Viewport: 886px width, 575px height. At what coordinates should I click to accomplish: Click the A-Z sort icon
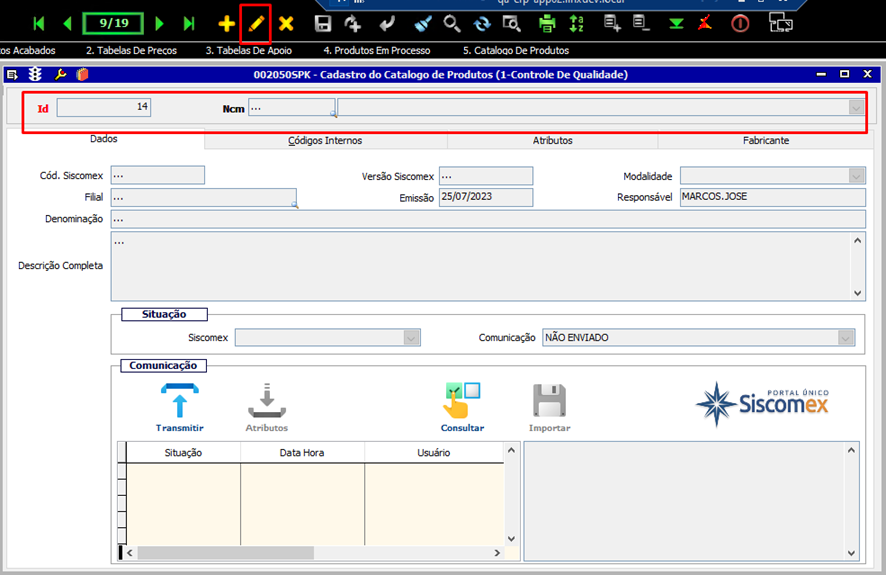pos(576,24)
